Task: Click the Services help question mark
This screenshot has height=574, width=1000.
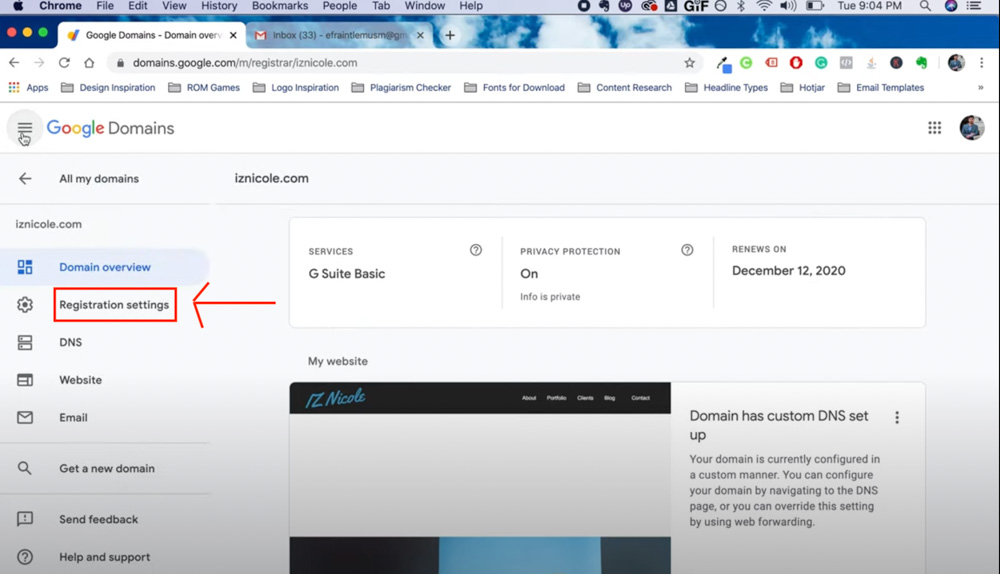Action: pos(476,250)
